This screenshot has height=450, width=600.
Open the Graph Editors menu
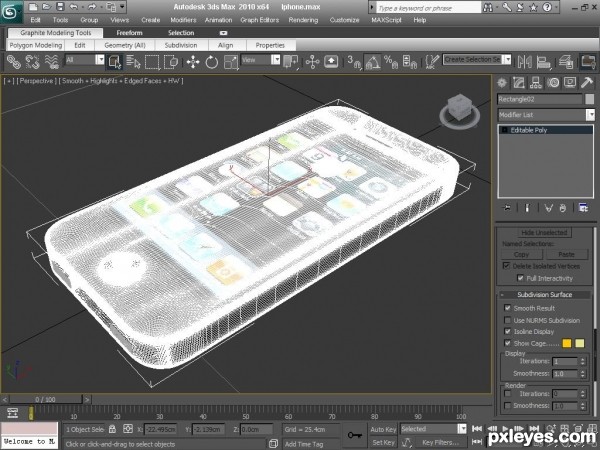click(260, 20)
